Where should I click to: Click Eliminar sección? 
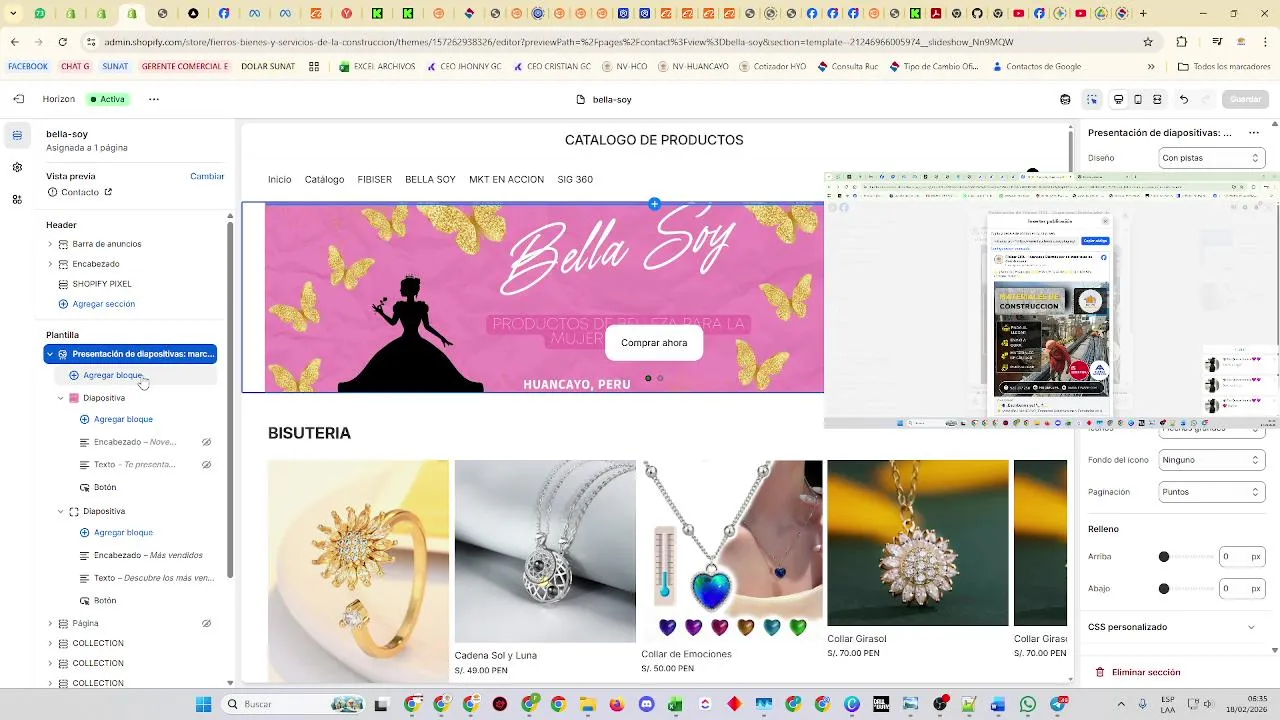[x=1146, y=673]
